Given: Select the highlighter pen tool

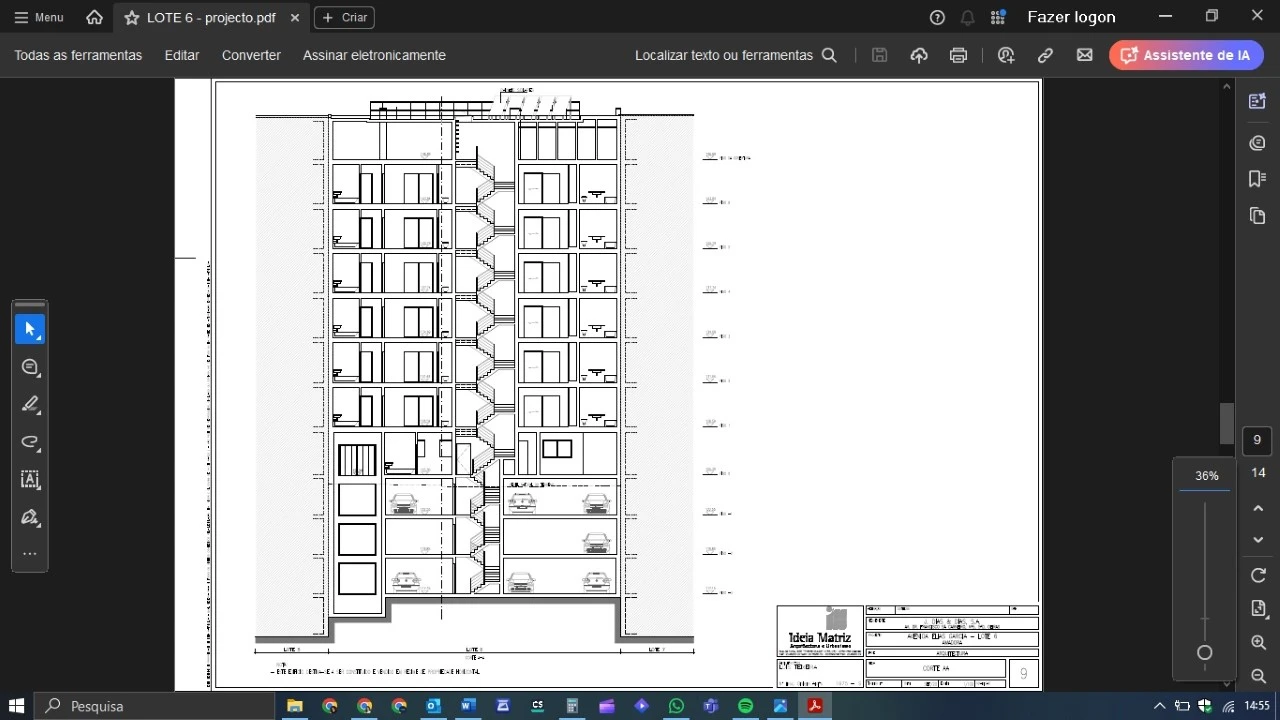Looking at the screenshot, I should coord(30,404).
